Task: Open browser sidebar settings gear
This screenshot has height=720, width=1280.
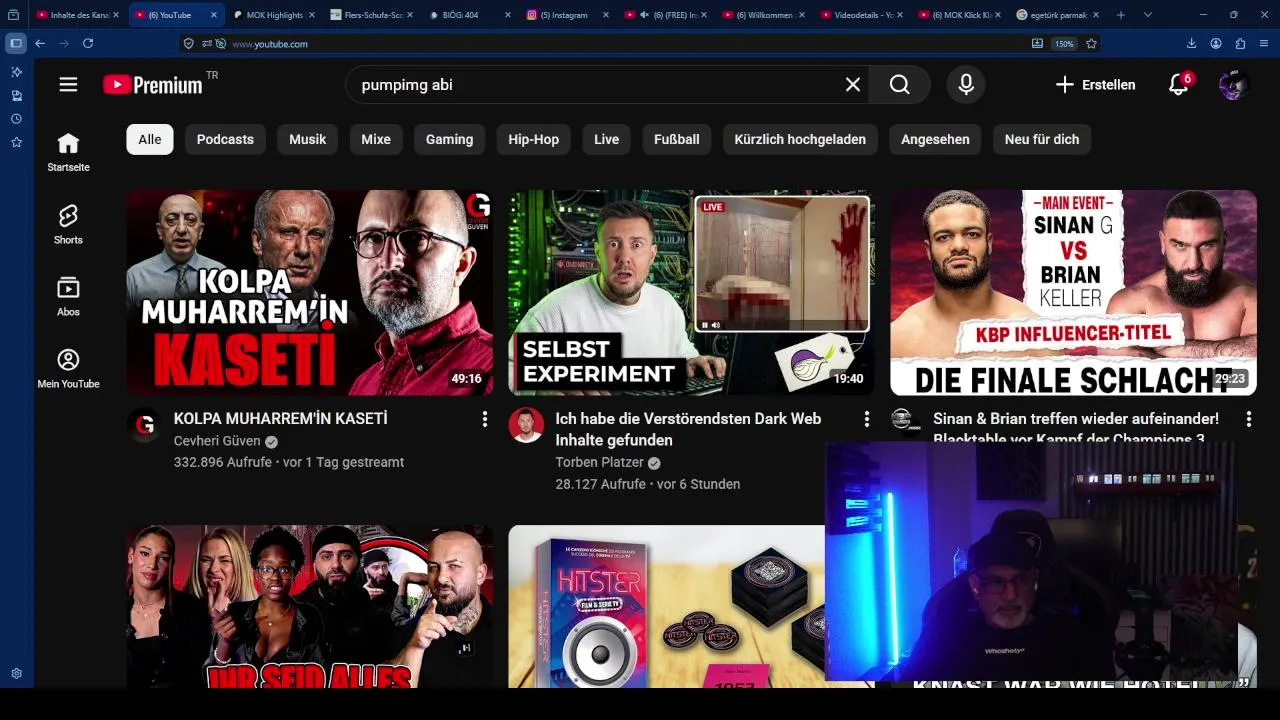Action: (x=16, y=674)
